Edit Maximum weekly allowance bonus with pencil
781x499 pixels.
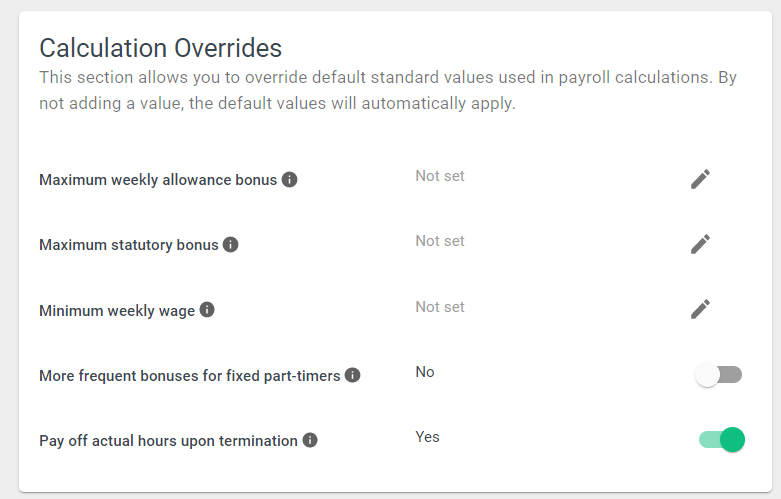point(700,179)
